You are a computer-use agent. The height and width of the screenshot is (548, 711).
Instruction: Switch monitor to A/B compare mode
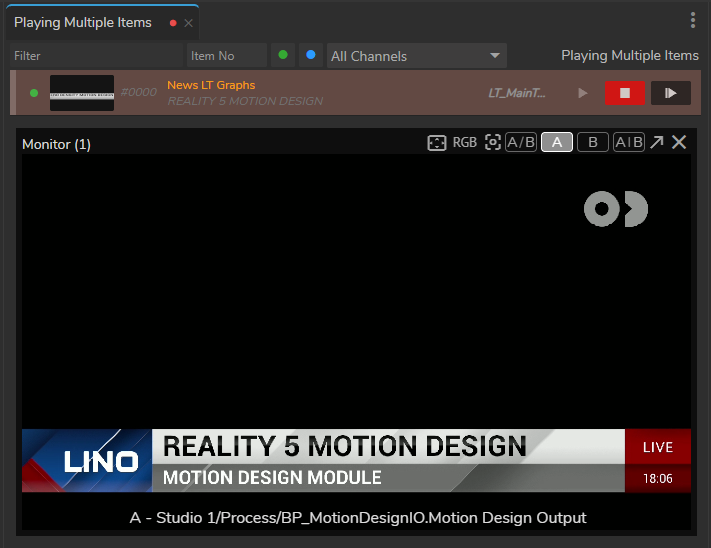[521, 143]
